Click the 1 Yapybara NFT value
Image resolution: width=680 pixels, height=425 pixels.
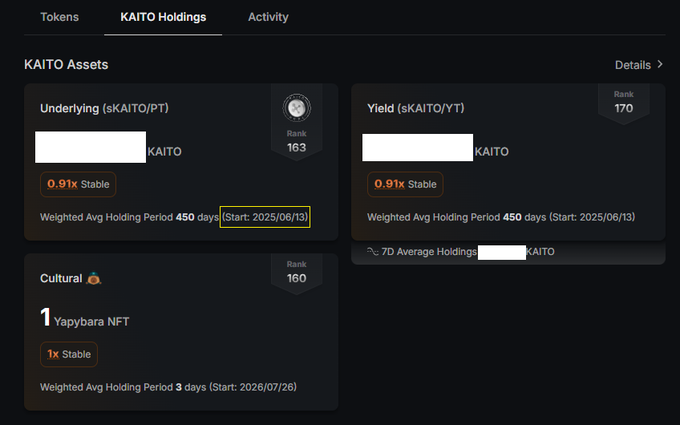click(x=85, y=317)
